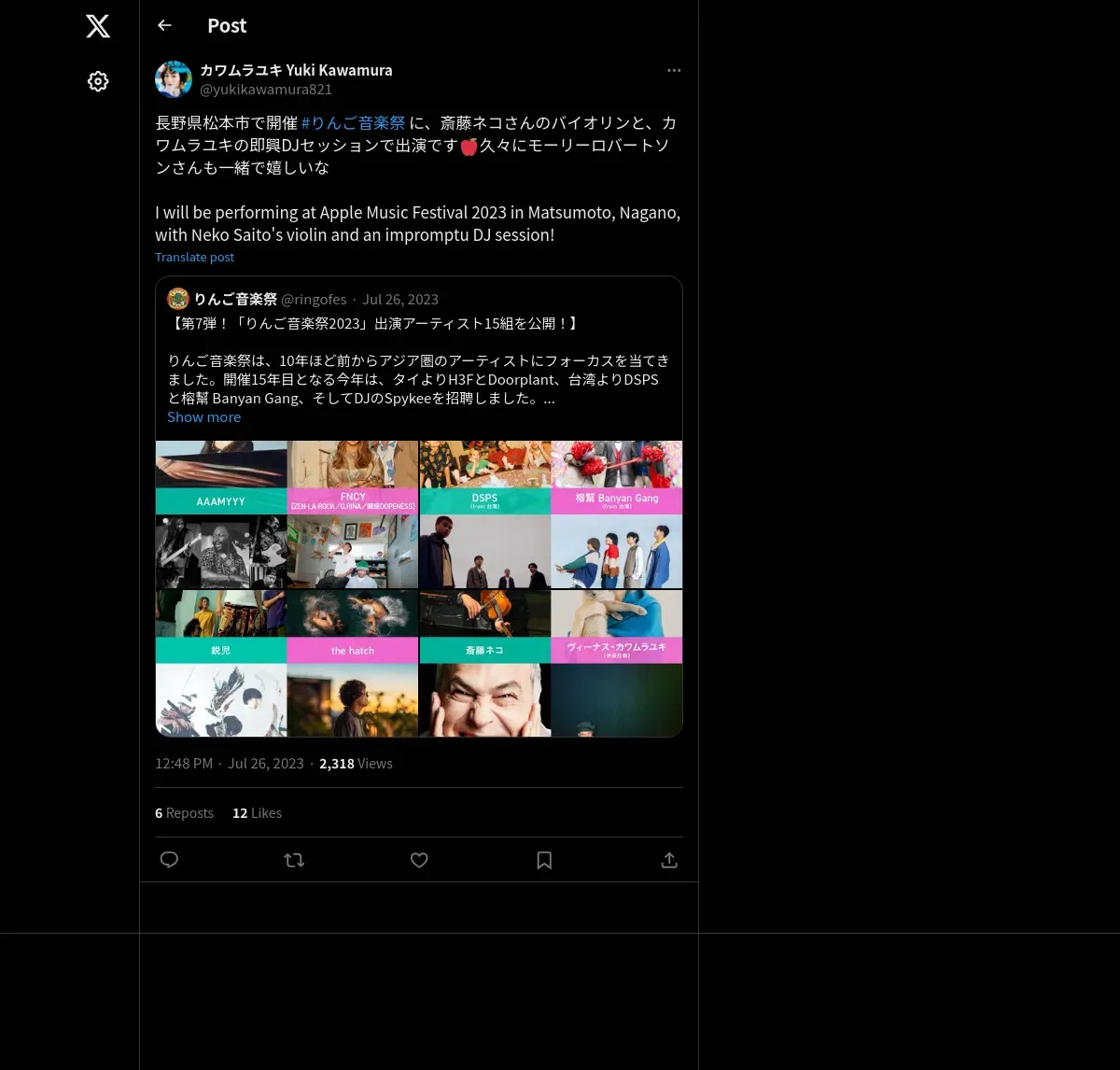Click the share upload icon
1120x1070 pixels.
669,860
